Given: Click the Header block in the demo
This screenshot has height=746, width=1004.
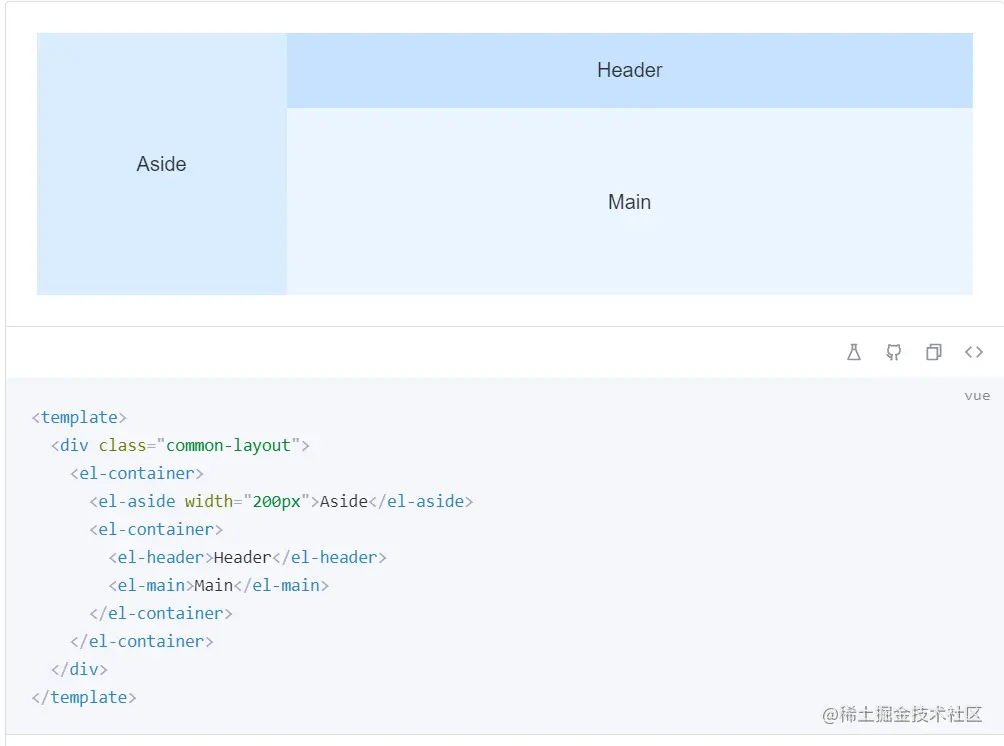Looking at the screenshot, I should pyautogui.click(x=629, y=70).
